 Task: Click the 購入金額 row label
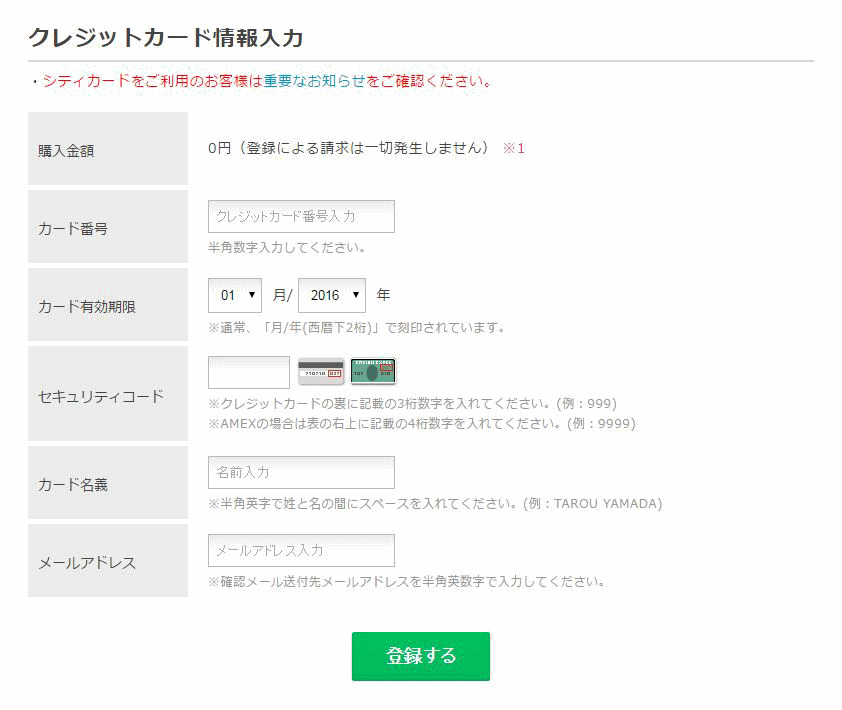pyautogui.click(x=66, y=151)
